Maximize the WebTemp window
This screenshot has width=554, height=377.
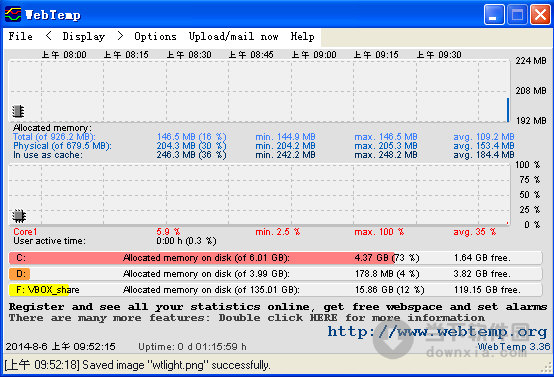click(517, 15)
